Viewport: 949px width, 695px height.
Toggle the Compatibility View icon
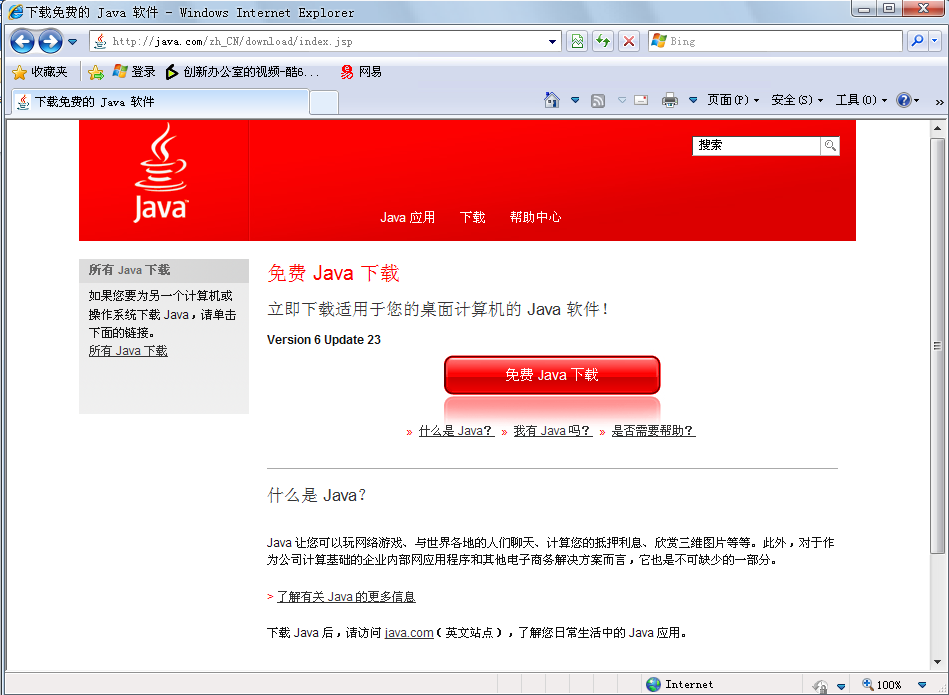tap(577, 41)
